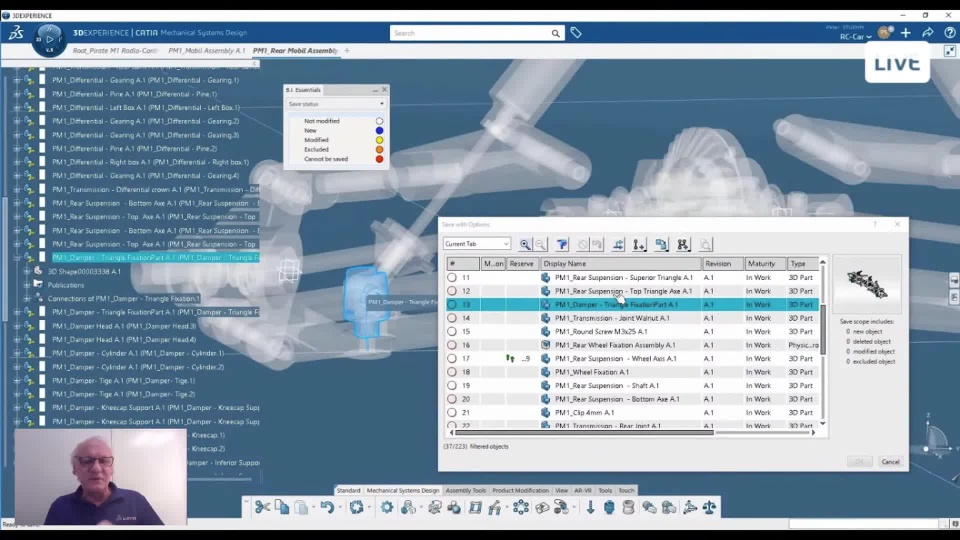Select the radio button for row 15
This screenshot has height=540, width=960.
452,331
